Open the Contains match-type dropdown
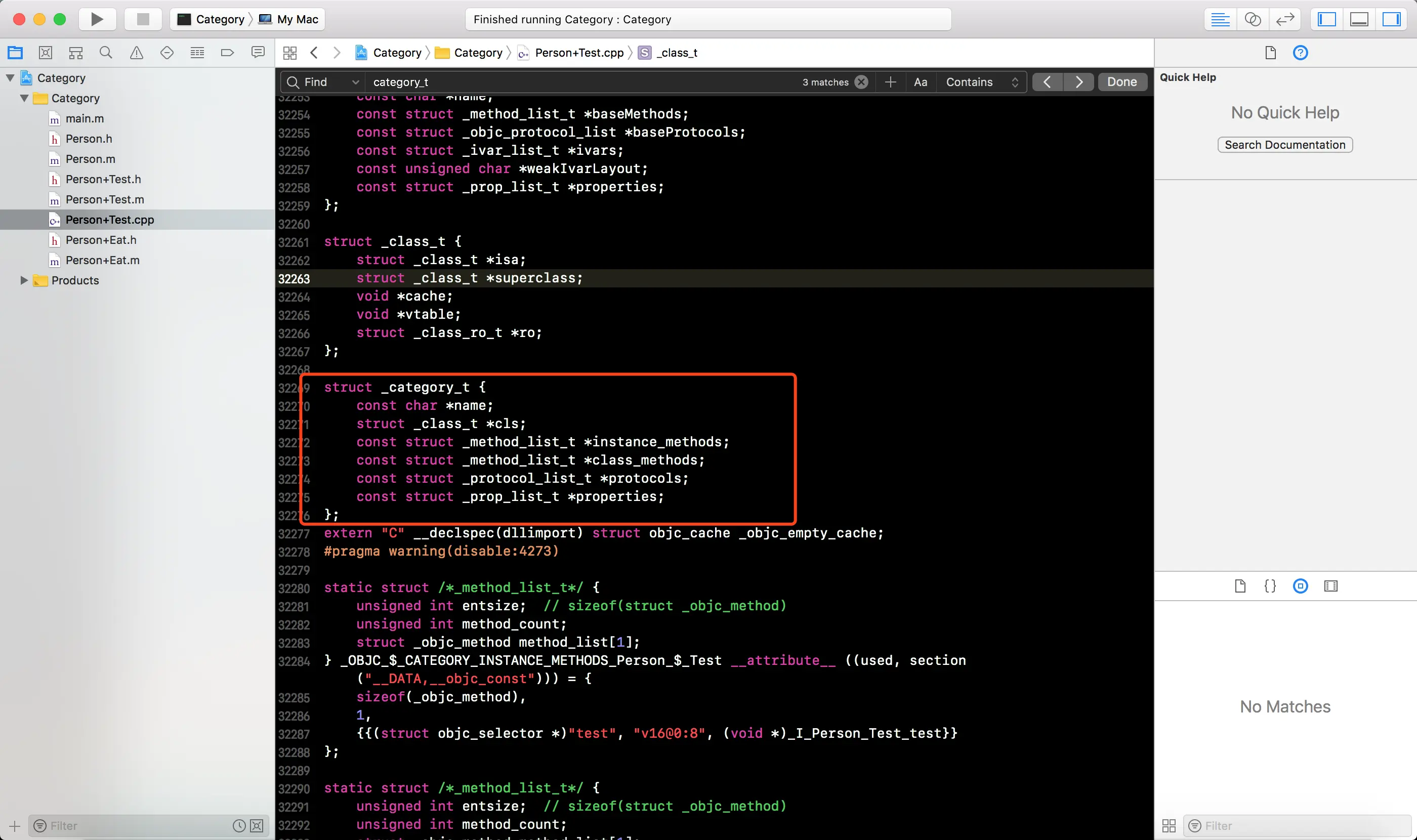Viewport: 1417px width, 840px height. [x=981, y=82]
